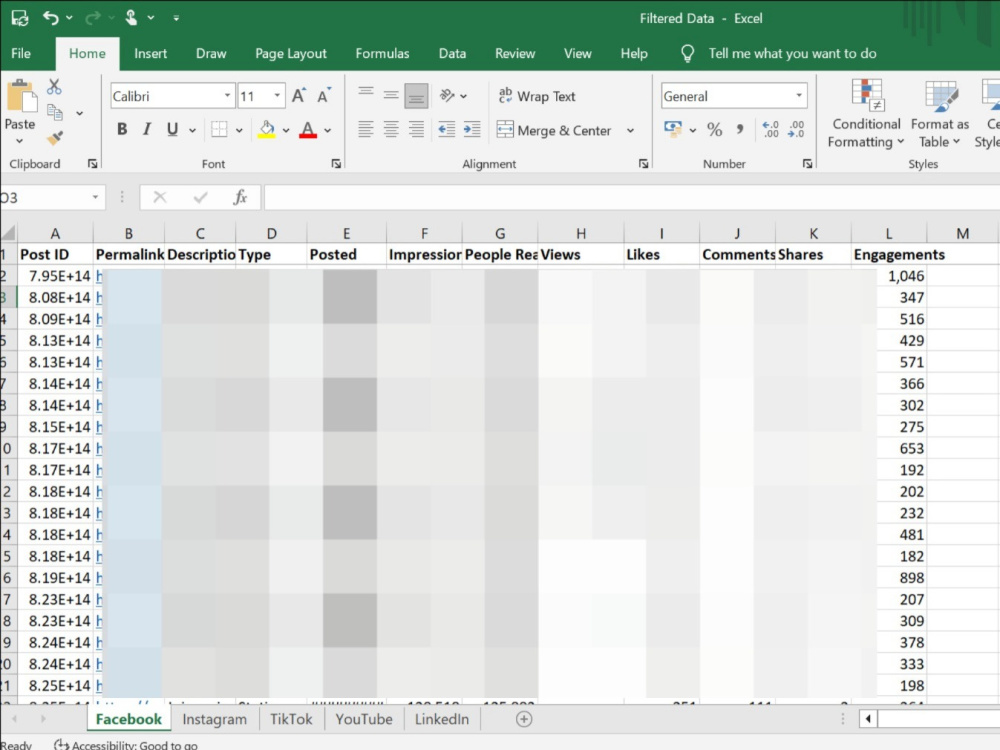Toggle Bottom Align button
This screenshot has width=1000, height=750.
(x=416, y=96)
